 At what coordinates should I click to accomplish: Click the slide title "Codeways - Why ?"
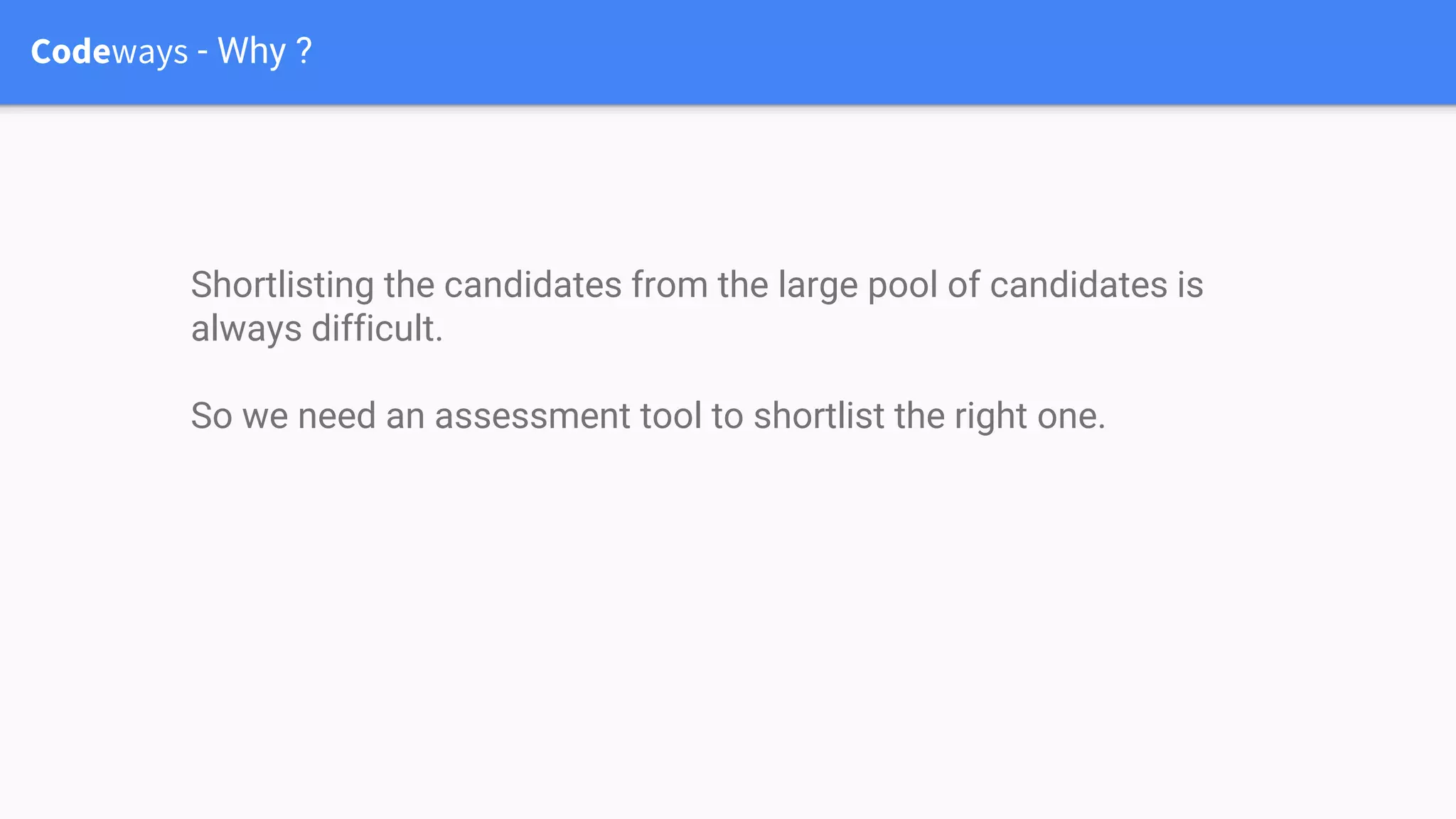171,52
